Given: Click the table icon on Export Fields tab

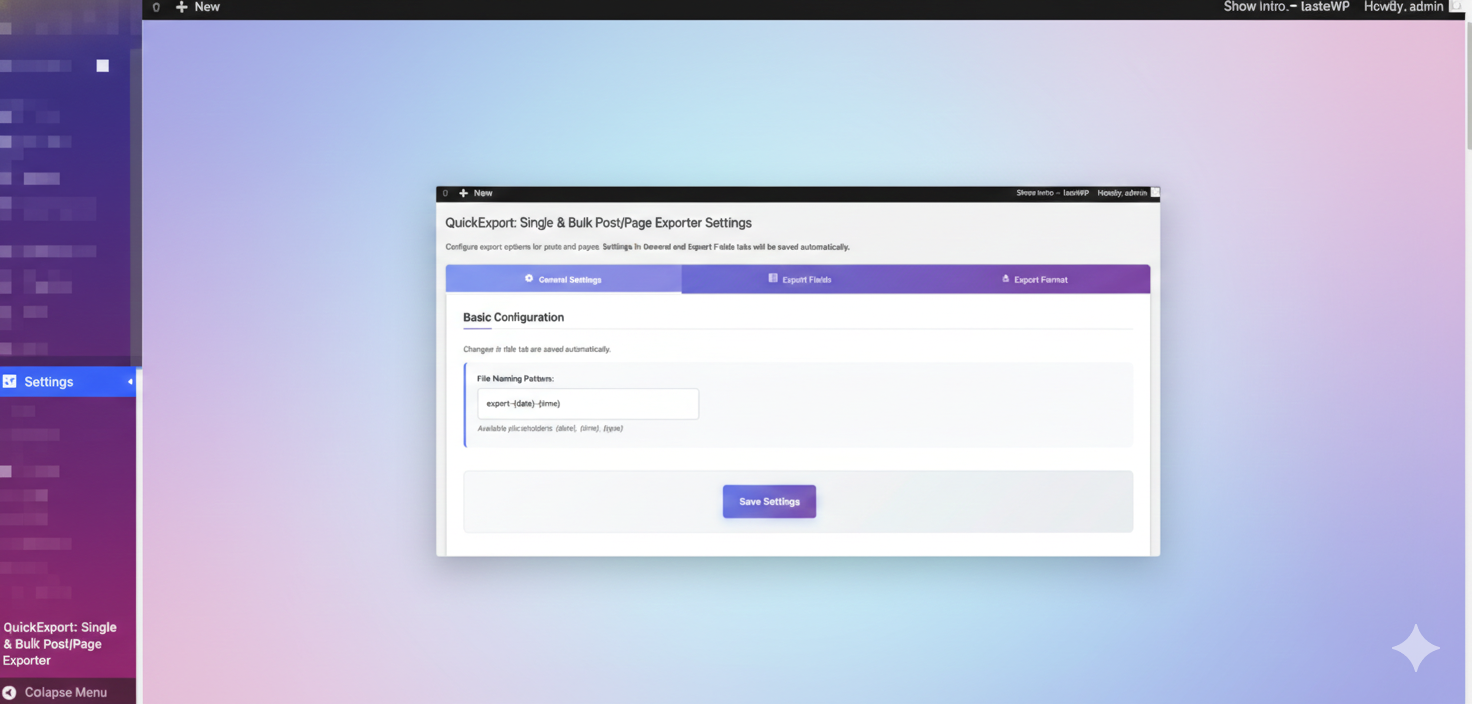Looking at the screenshot, I should (x=773, y=279).
